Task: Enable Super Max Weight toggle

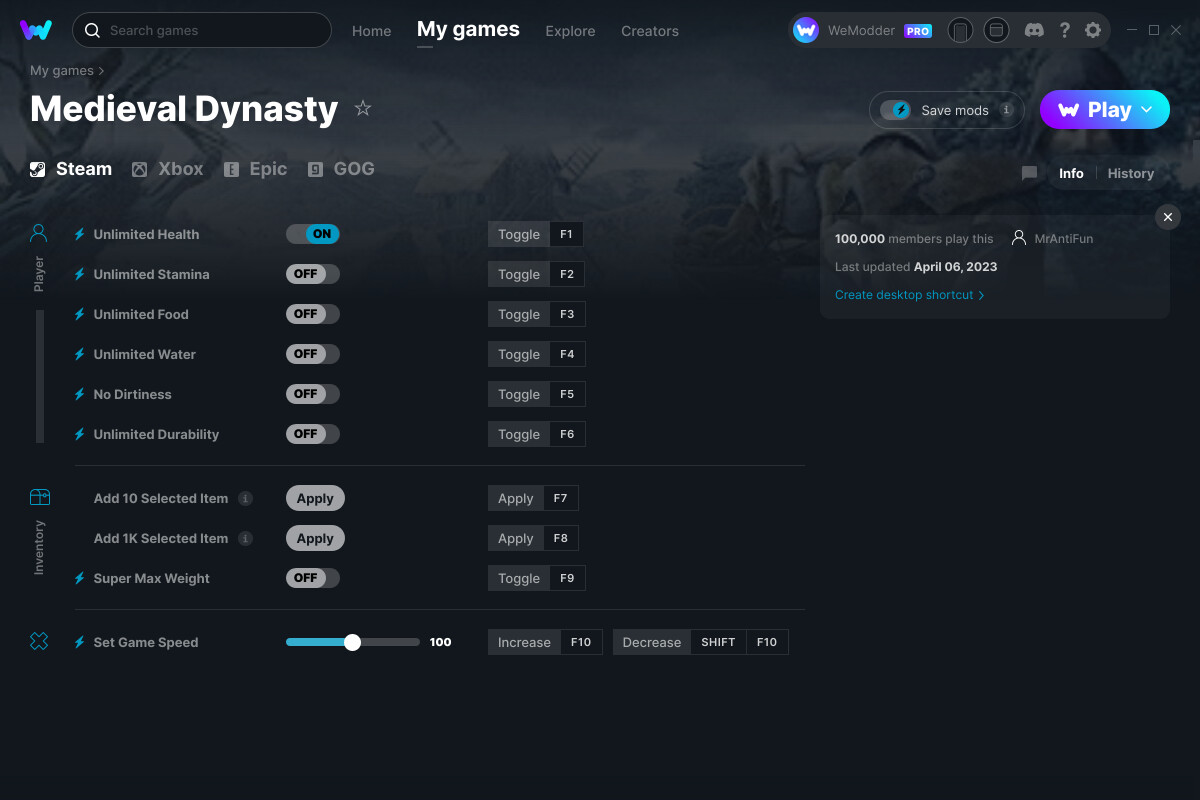Action: coord(313,578)
